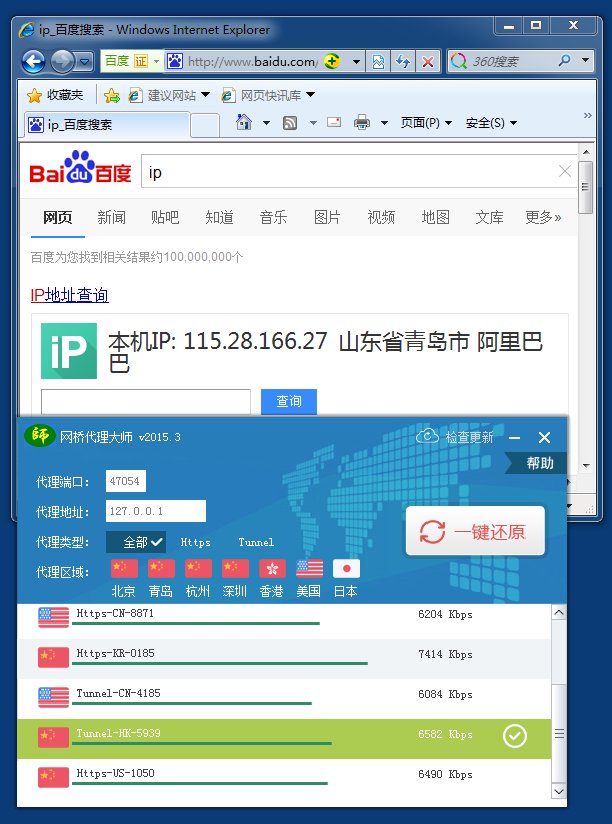Click the printer icon in IE toolbar
The image size is (612, 824).
[362, 122]
